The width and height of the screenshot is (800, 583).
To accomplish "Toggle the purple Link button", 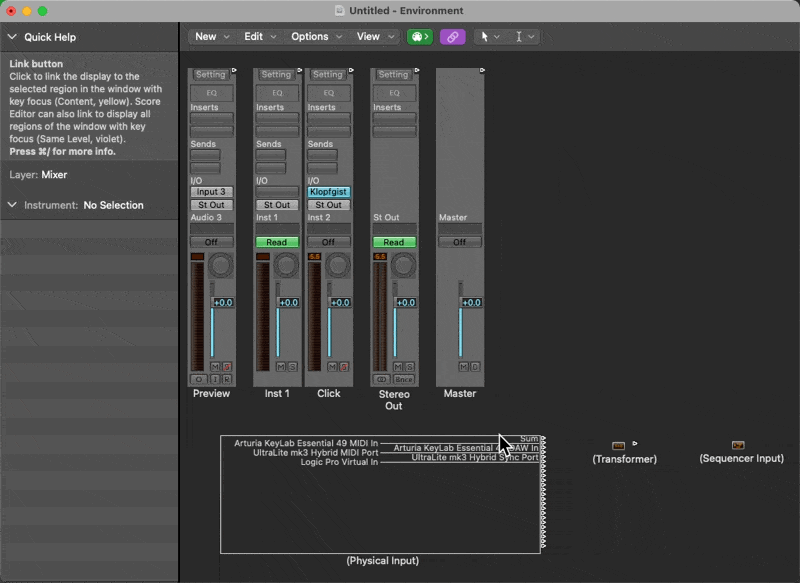I will [x=452, y=37].
